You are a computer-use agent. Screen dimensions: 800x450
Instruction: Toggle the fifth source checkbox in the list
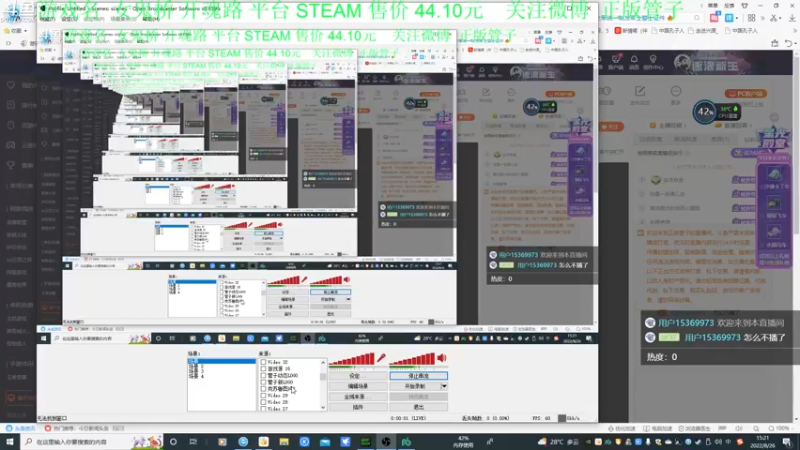pos(263,389)
